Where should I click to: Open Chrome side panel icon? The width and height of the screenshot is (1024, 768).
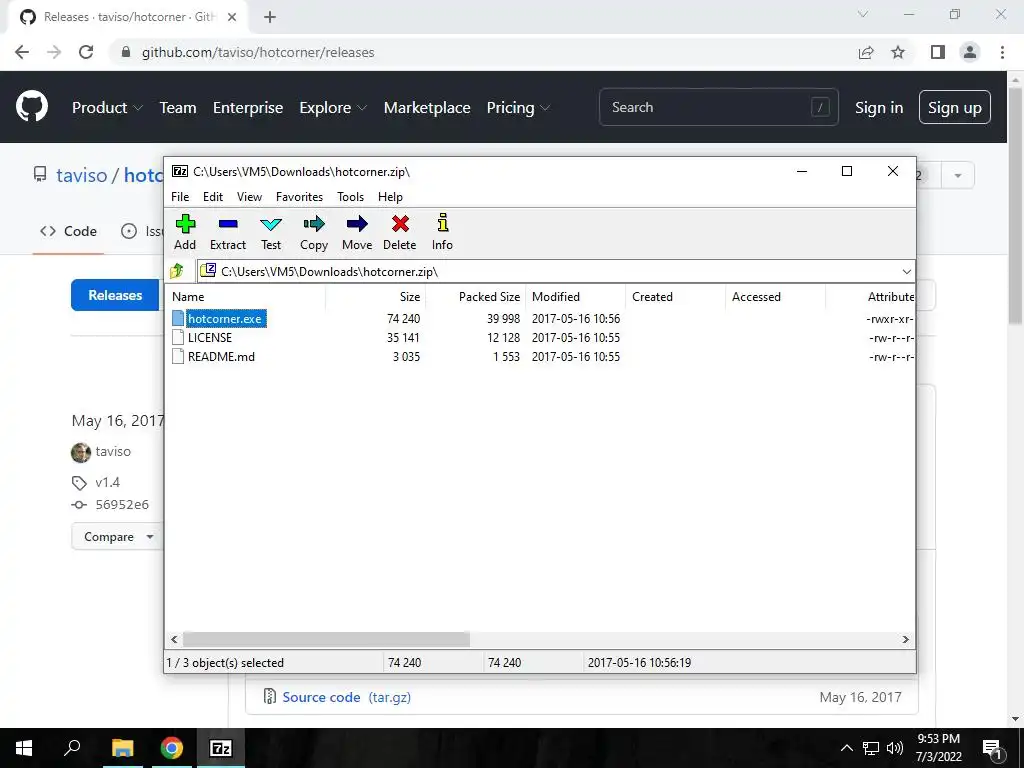[x=938, y=52]
